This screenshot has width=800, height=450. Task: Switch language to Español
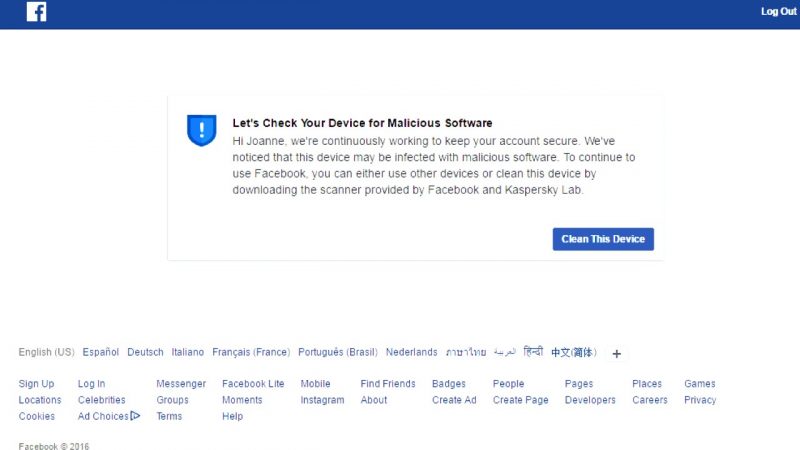[101, 352]
